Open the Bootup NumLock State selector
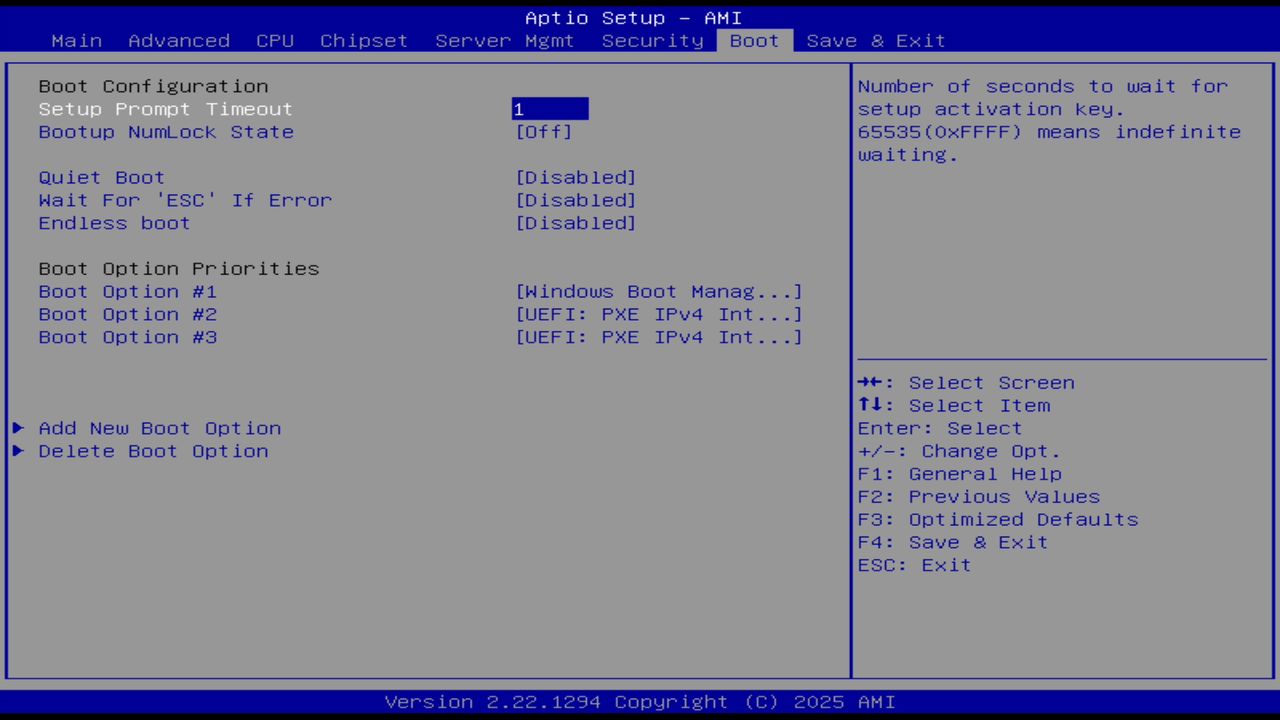This screenshot has width=1280, height=720. coord(544,132)
